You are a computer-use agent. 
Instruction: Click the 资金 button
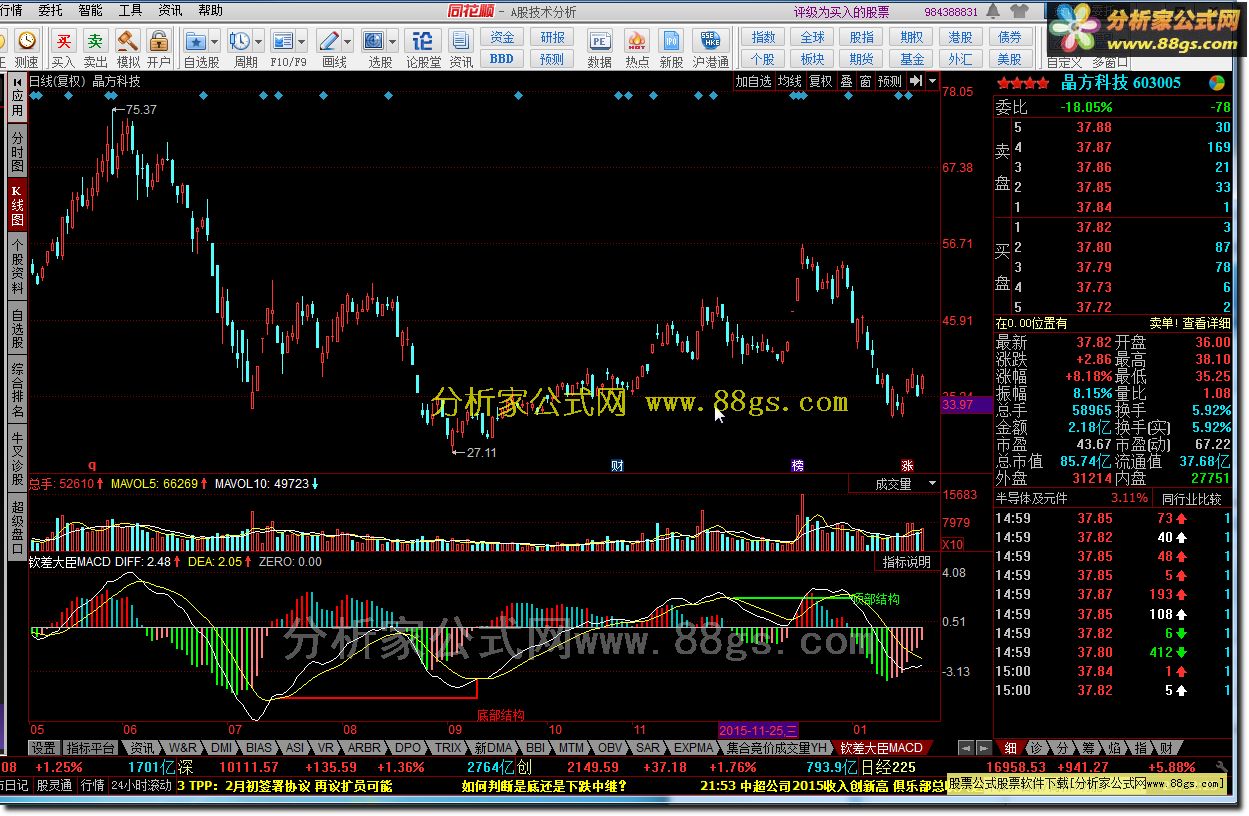[x=502, y=37]
